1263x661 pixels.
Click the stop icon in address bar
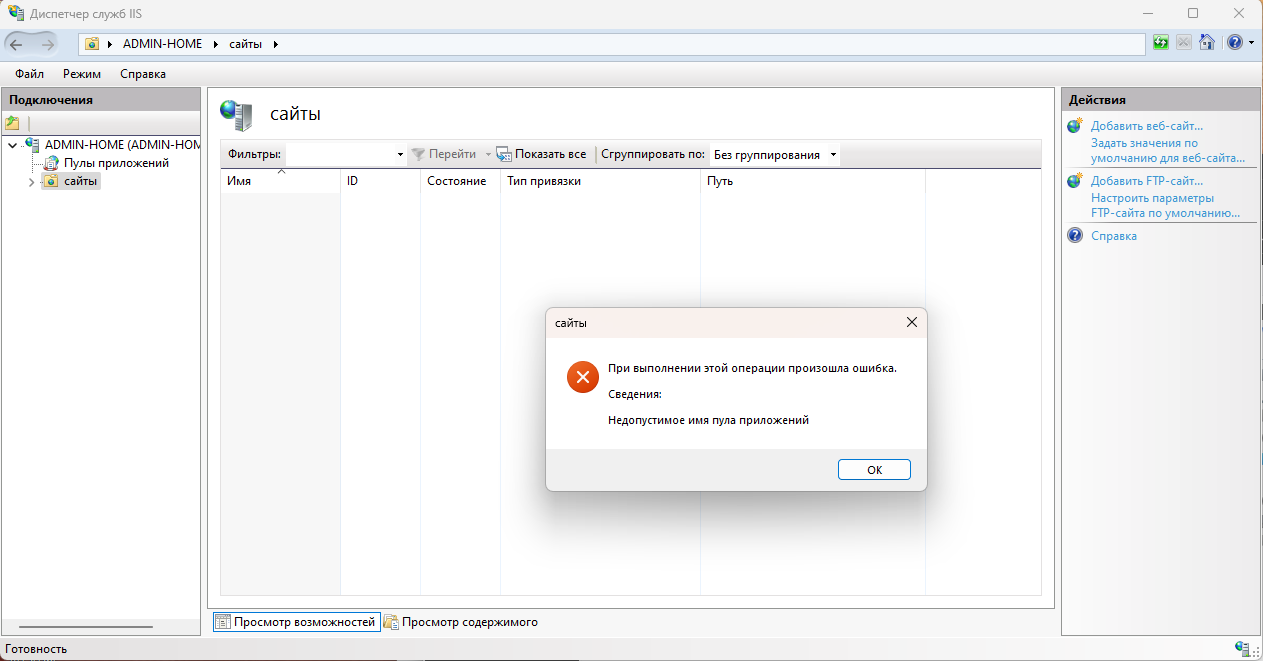pos(1184,43)
